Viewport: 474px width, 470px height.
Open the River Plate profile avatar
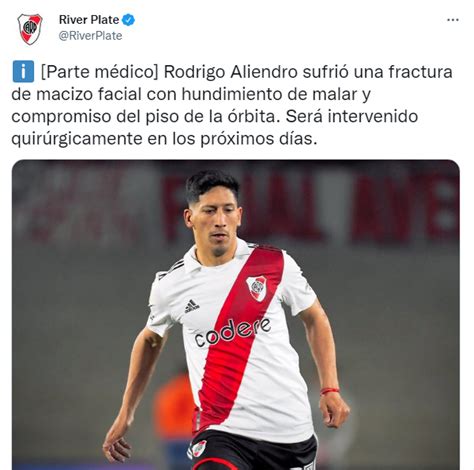pos(30,29)
